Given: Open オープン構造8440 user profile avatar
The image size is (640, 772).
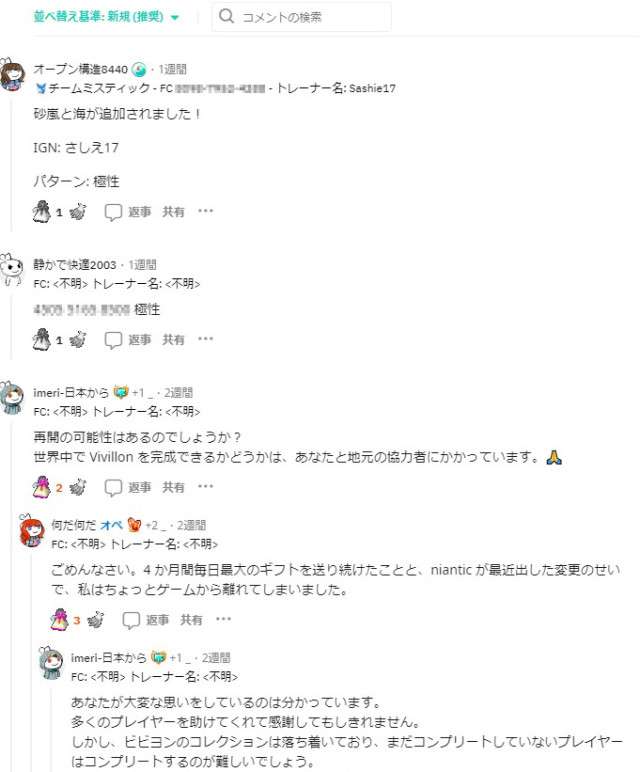Looking at the screenshot, I should click(x=13, y=75).
